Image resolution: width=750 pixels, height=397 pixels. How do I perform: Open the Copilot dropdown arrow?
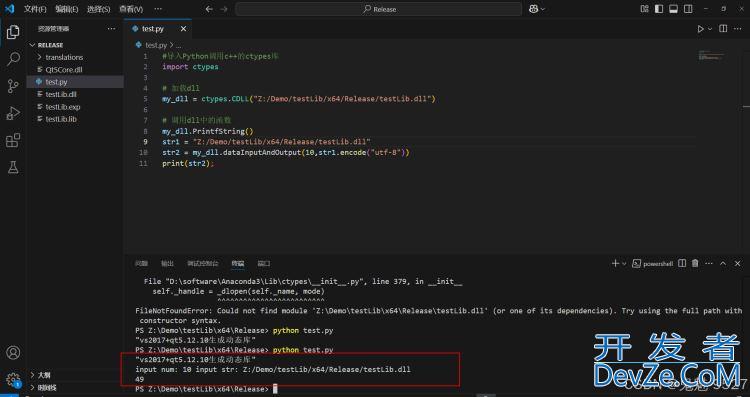[x=543, y=9]
